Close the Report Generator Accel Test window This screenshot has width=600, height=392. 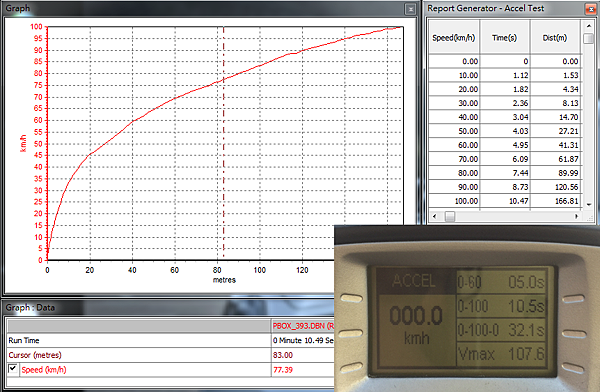pos(591,9)
